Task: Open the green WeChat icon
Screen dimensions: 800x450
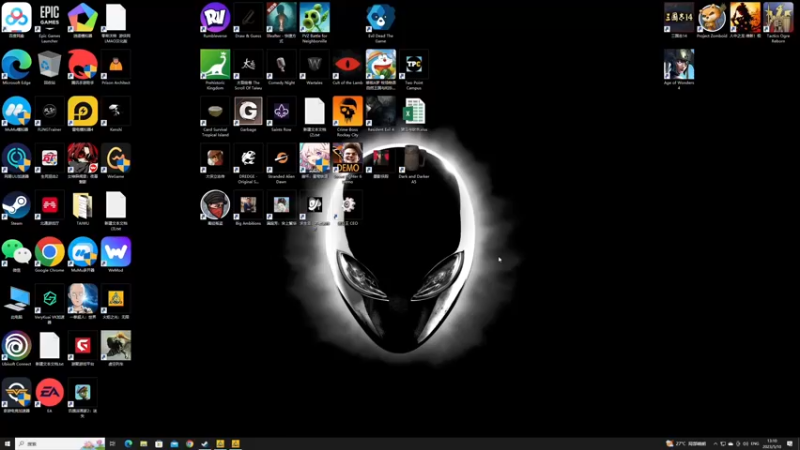Action: [x=16, y=256]
